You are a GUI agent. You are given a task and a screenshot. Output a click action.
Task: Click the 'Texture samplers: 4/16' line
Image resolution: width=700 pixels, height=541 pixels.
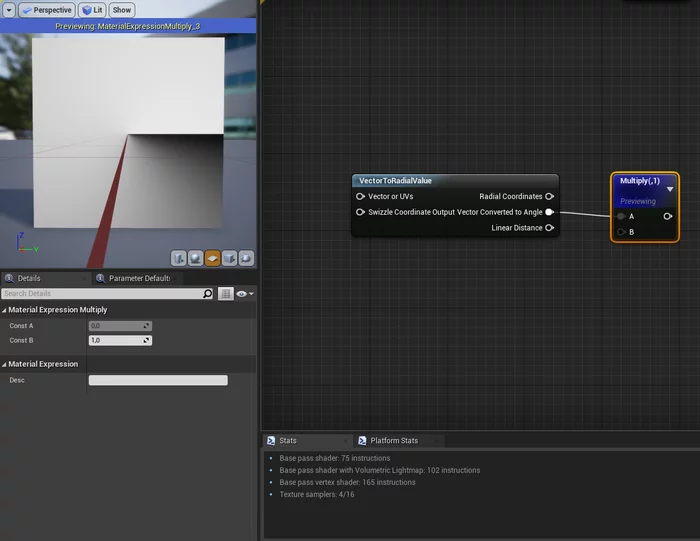(x=317, y=494)
